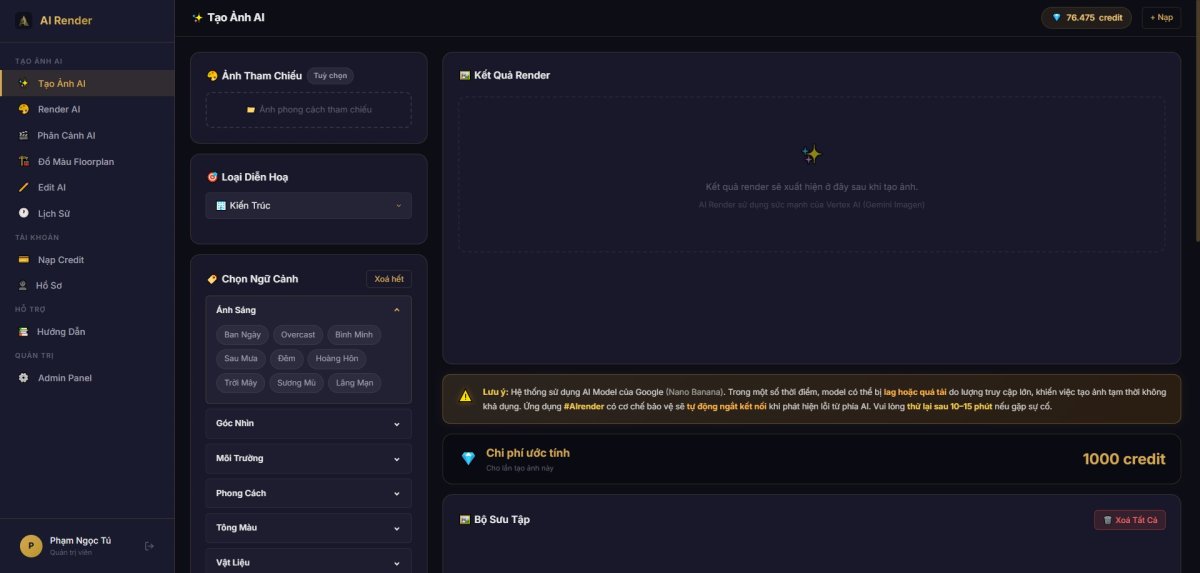Click the Lịch Sử clock icon
This screenshot has height=573, width=1200.
[x=23, y=213]
